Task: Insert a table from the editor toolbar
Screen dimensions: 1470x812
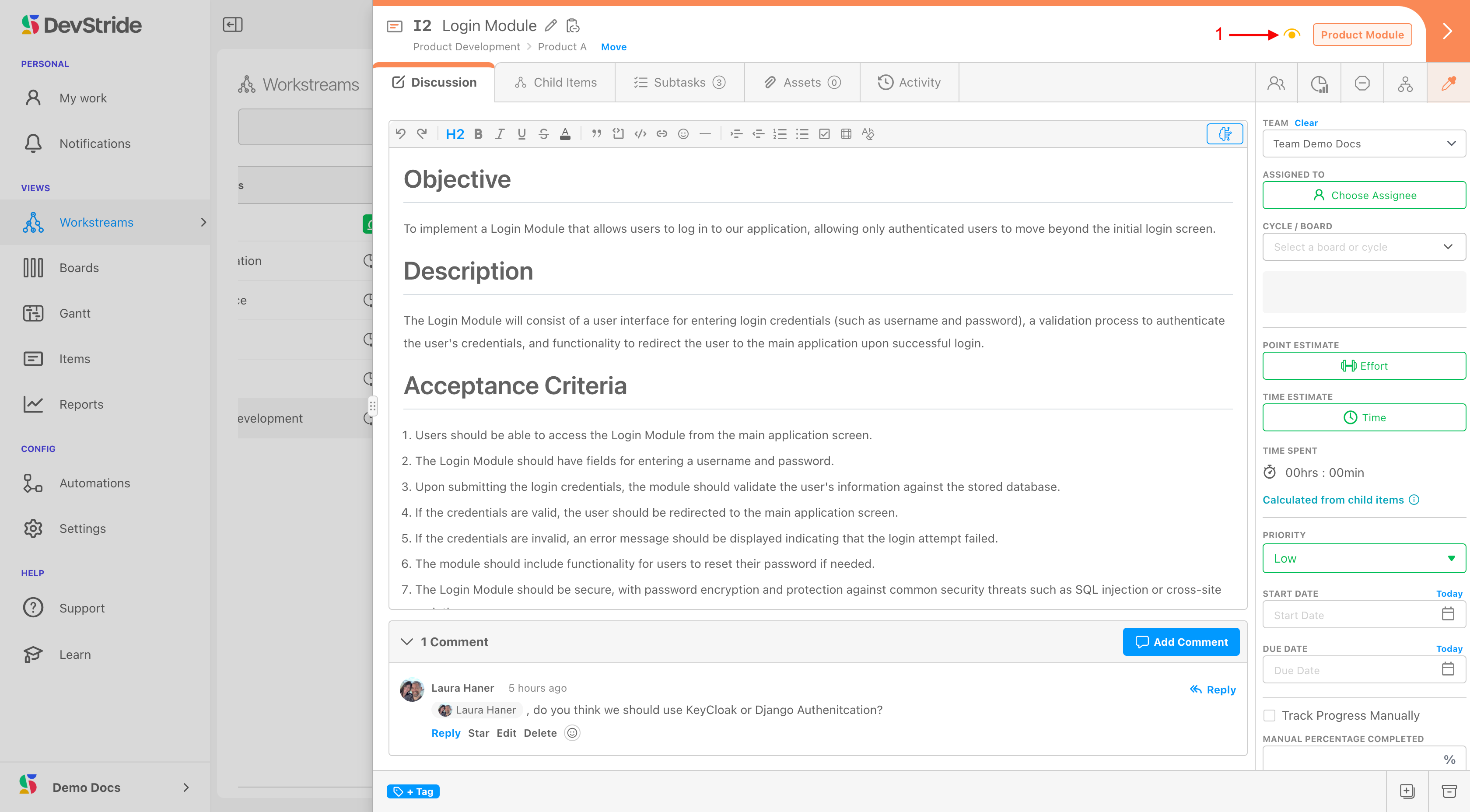Action: [x=846, y=134]
